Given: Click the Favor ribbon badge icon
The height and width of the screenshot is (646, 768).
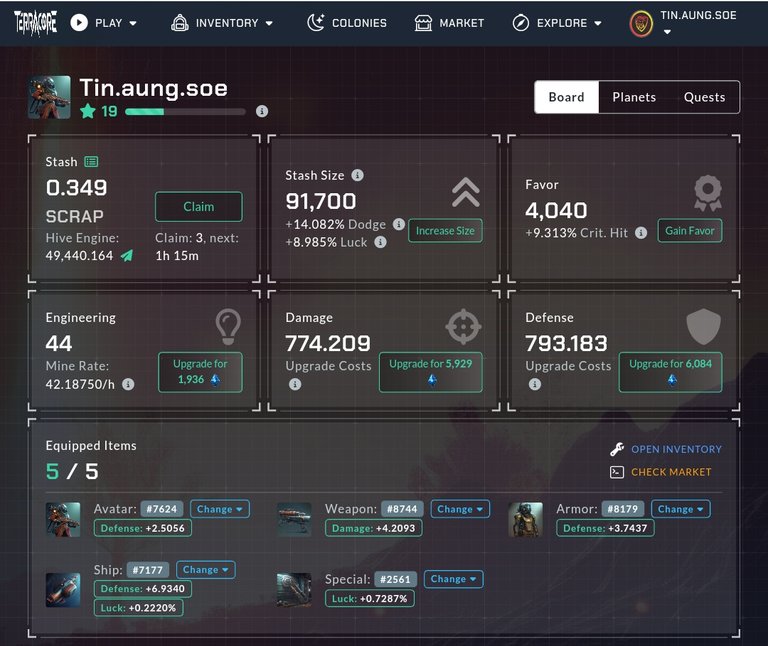Looking at the screenshot, I should point(708,193).
